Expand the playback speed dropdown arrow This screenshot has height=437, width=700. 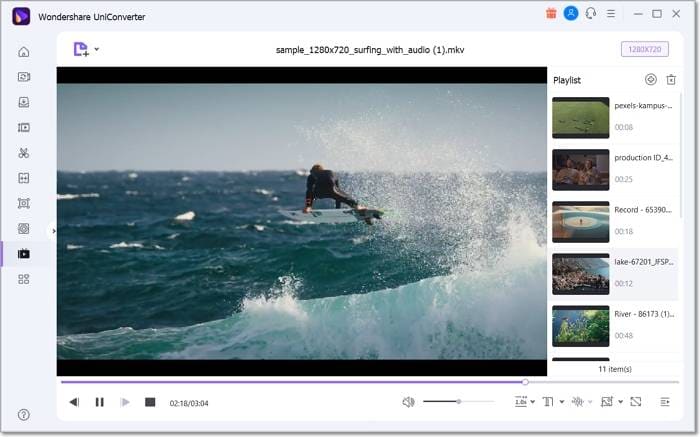pos(533,402)
